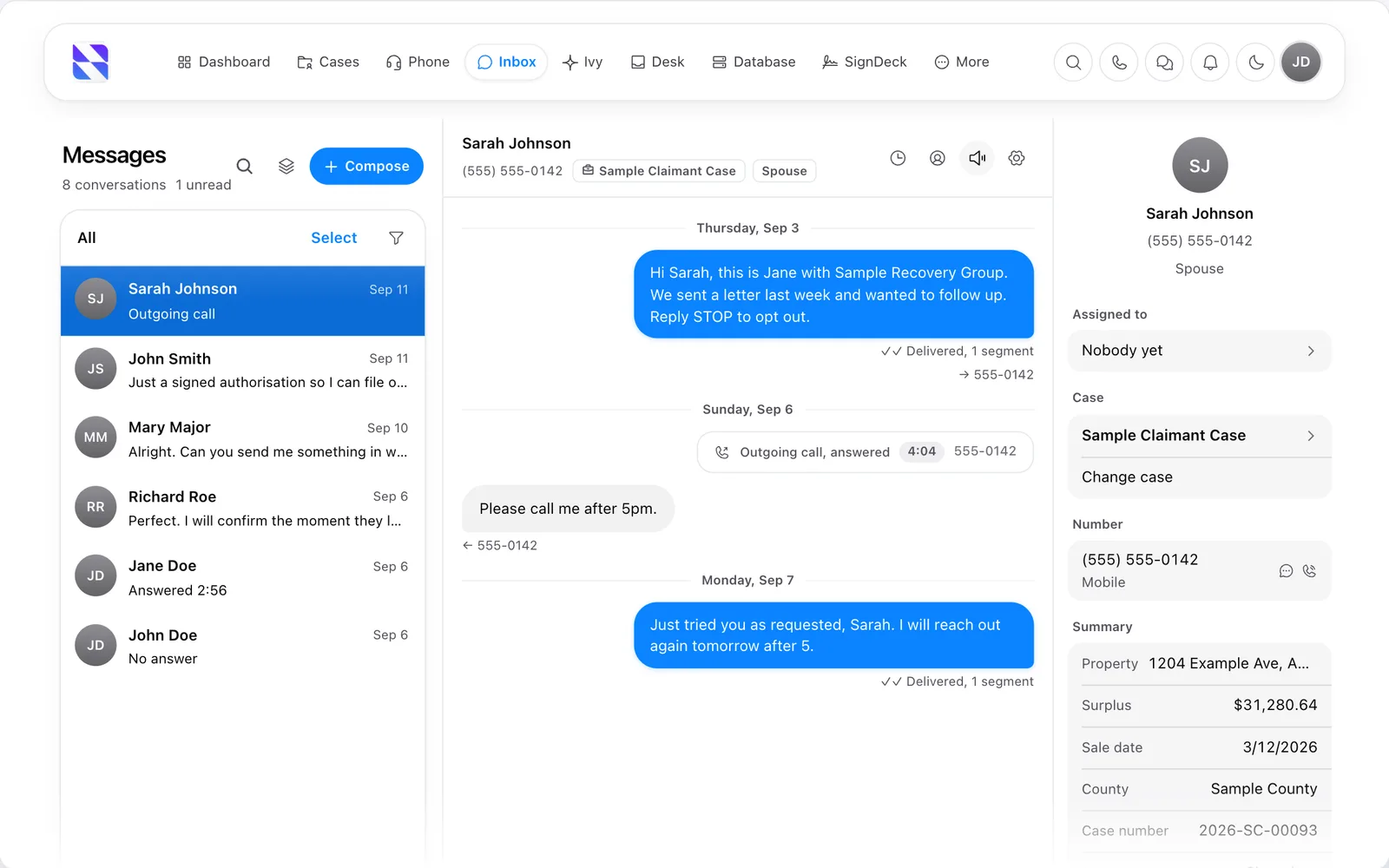Open the chat bubbles icon in top bar
The height and width of the screenshot is (868, 1389).
click(x=1165, y=62)
